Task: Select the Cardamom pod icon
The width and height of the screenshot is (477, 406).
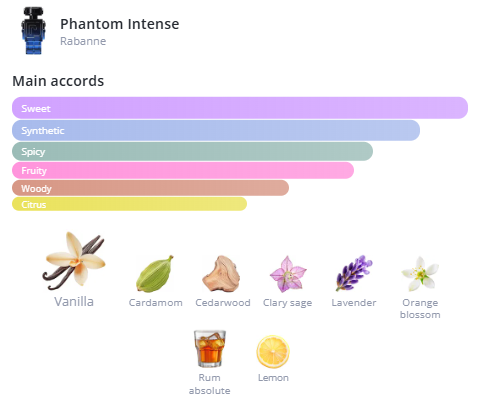Action: coord(155,274)
